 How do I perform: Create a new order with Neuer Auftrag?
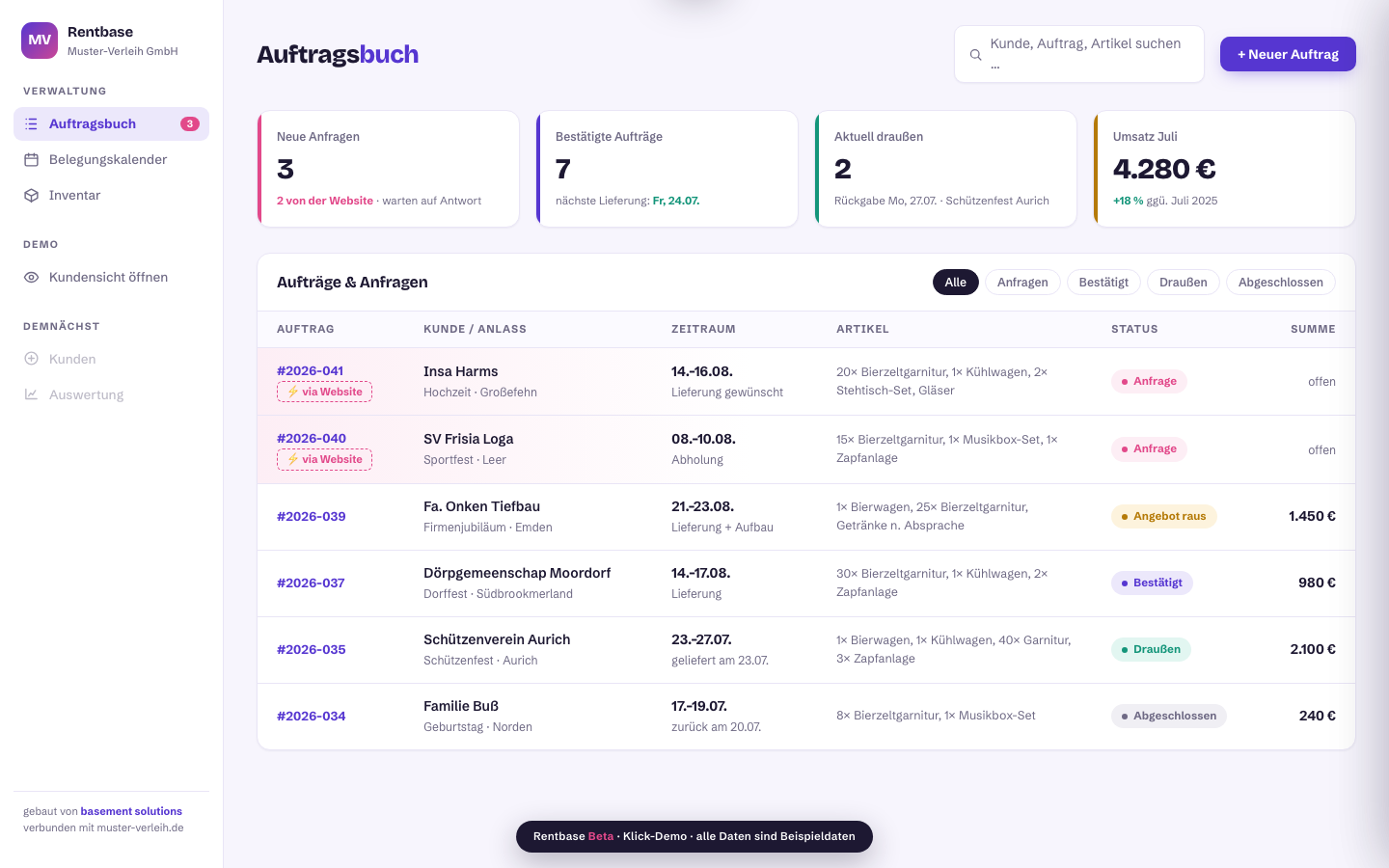click(x=1288, y=54)
